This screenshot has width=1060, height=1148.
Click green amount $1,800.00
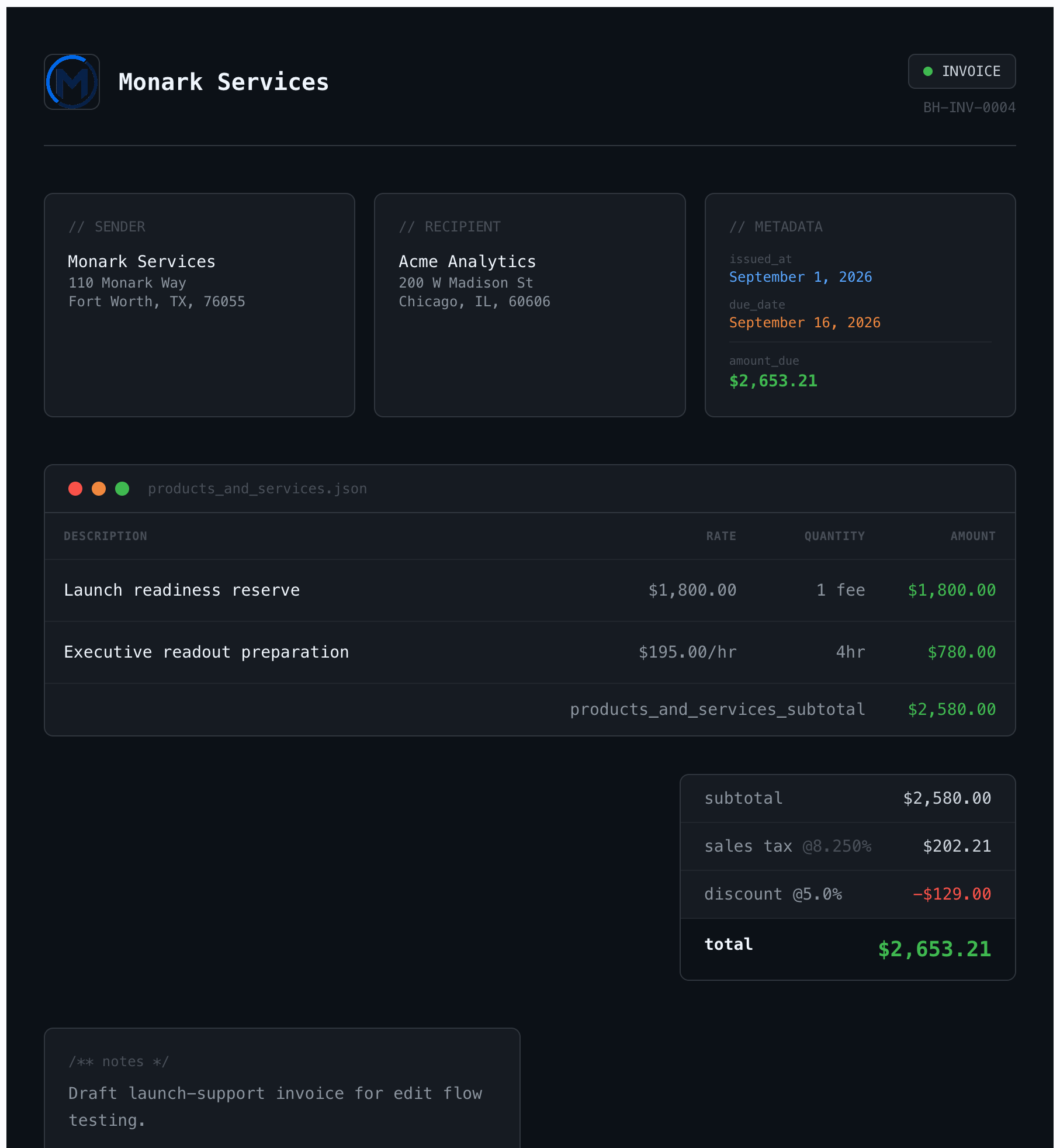(951, 590)
